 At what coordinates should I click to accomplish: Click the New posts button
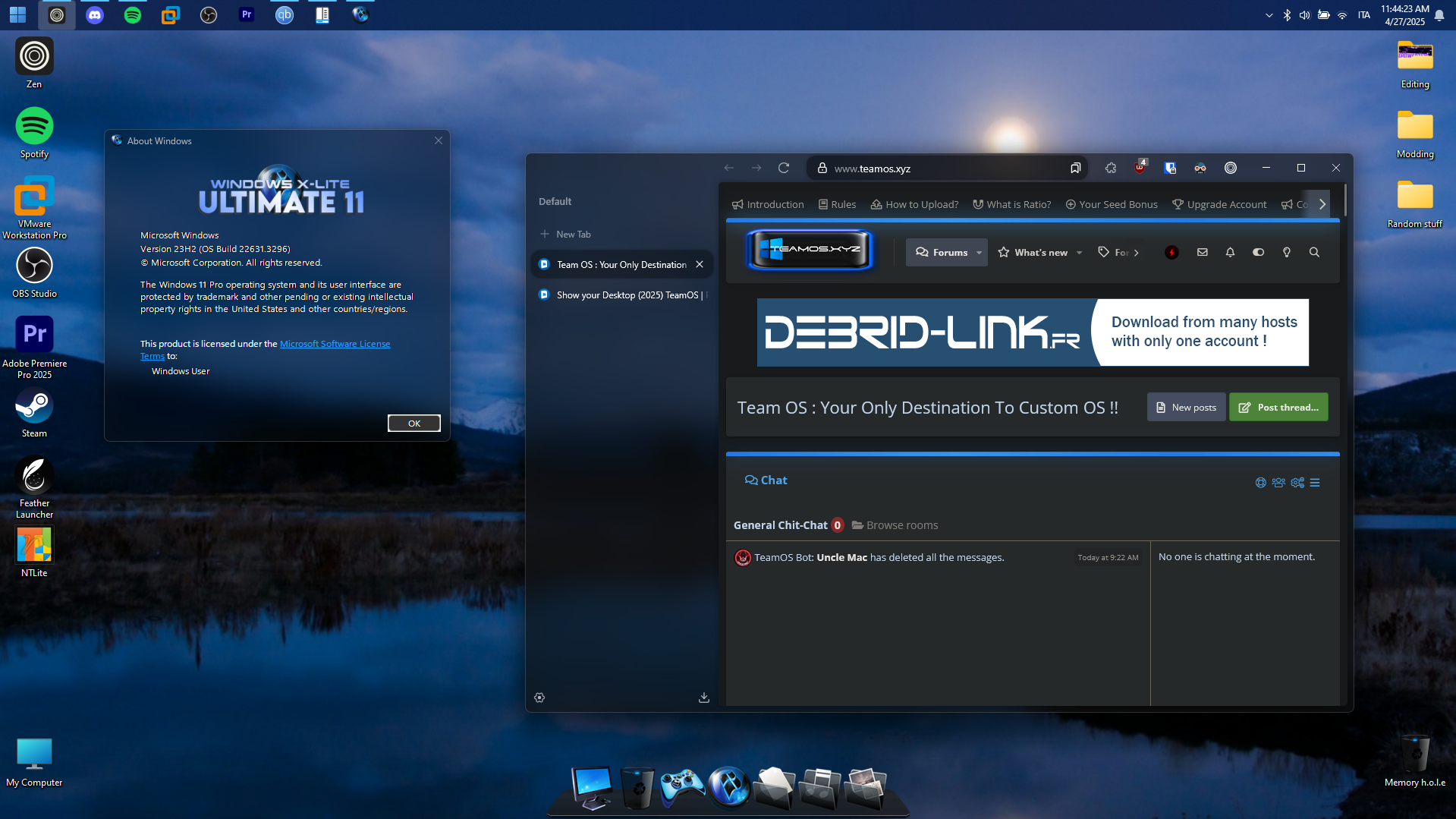[1186, 407]
